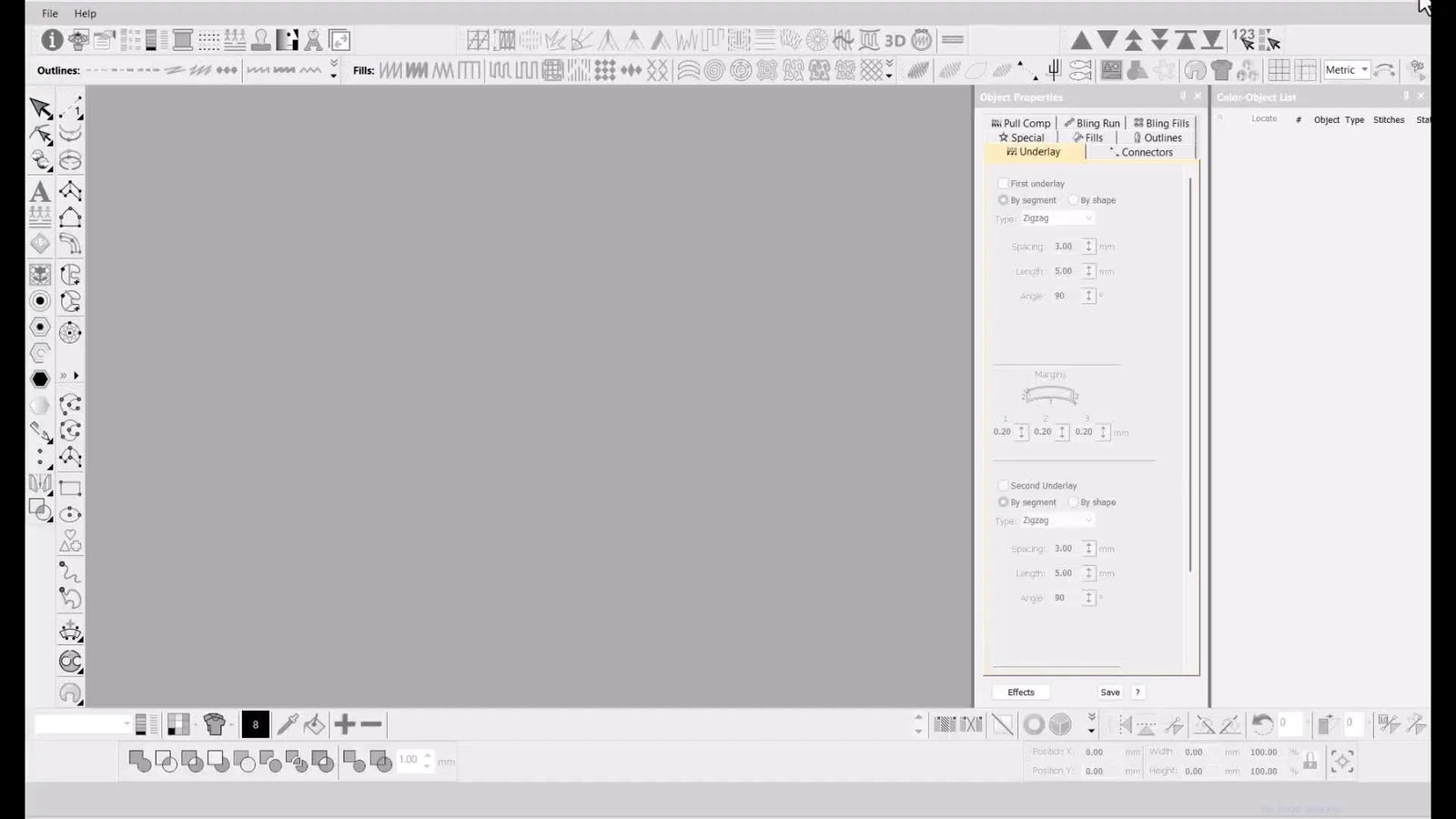Viewport: 1456px width, 819px height.
Task: Click the plus icon to add a color
Action: [x=344, y=724]
